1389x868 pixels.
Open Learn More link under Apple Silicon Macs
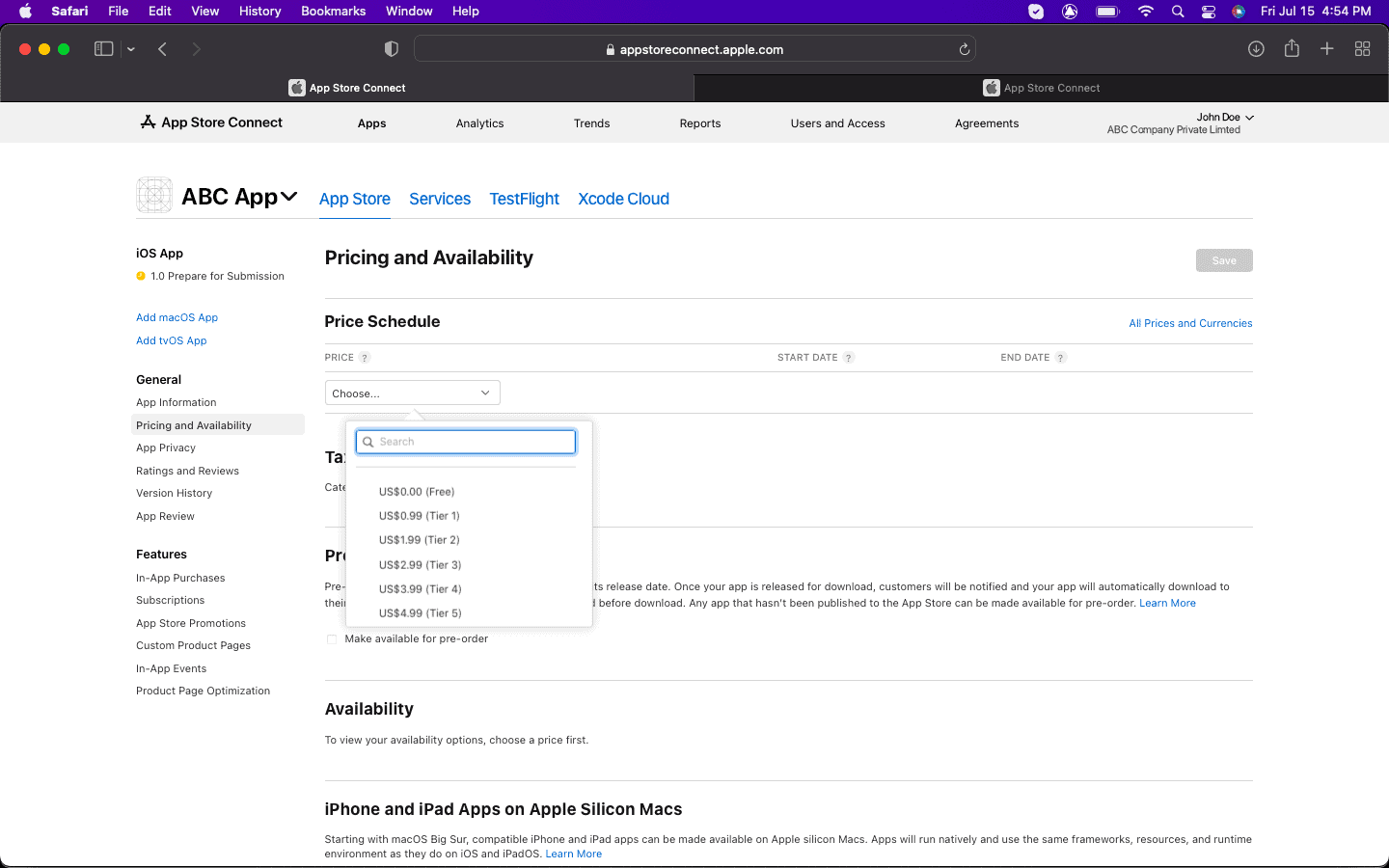click(x=573, y=854)
